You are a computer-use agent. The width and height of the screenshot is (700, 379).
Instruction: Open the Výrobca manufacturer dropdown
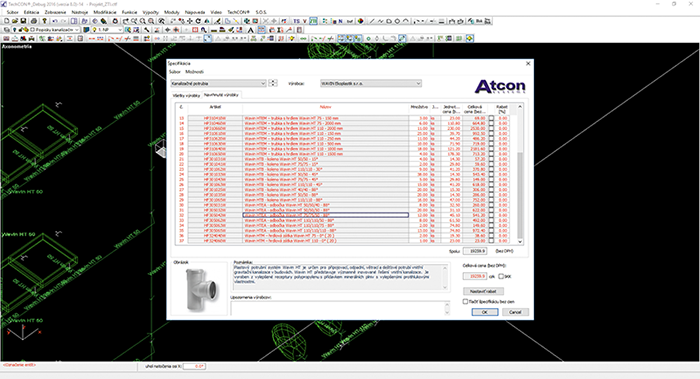pyautogui.click(x=371, y=83)
